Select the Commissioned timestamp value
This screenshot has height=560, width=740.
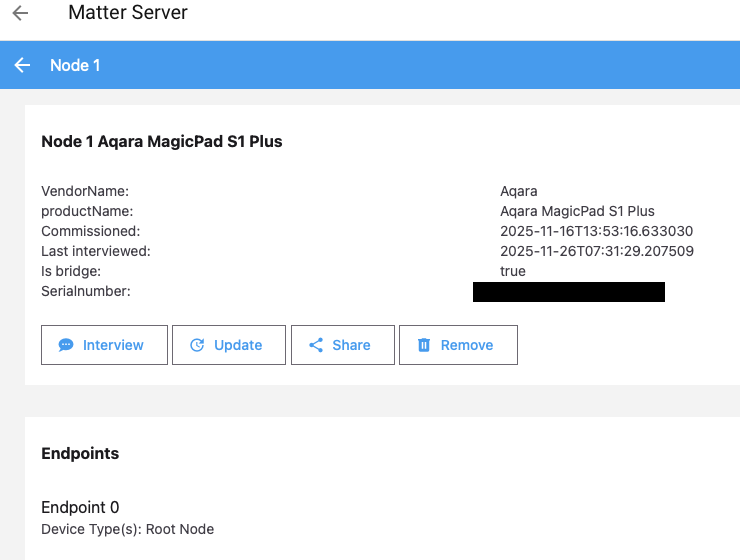(x=596, y=231)
